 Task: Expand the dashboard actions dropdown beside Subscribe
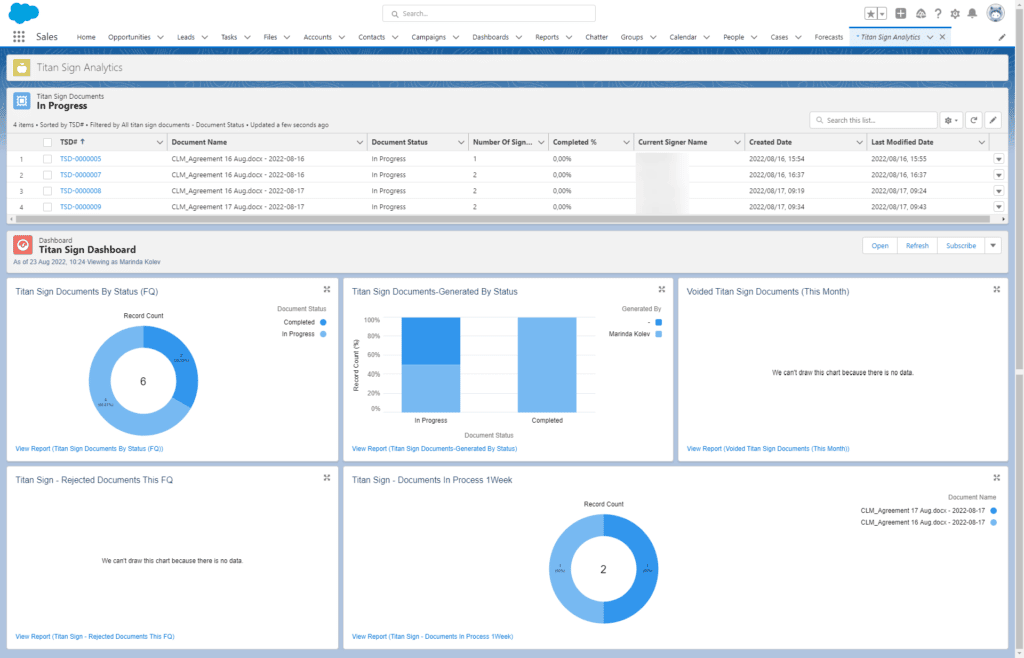993,246
